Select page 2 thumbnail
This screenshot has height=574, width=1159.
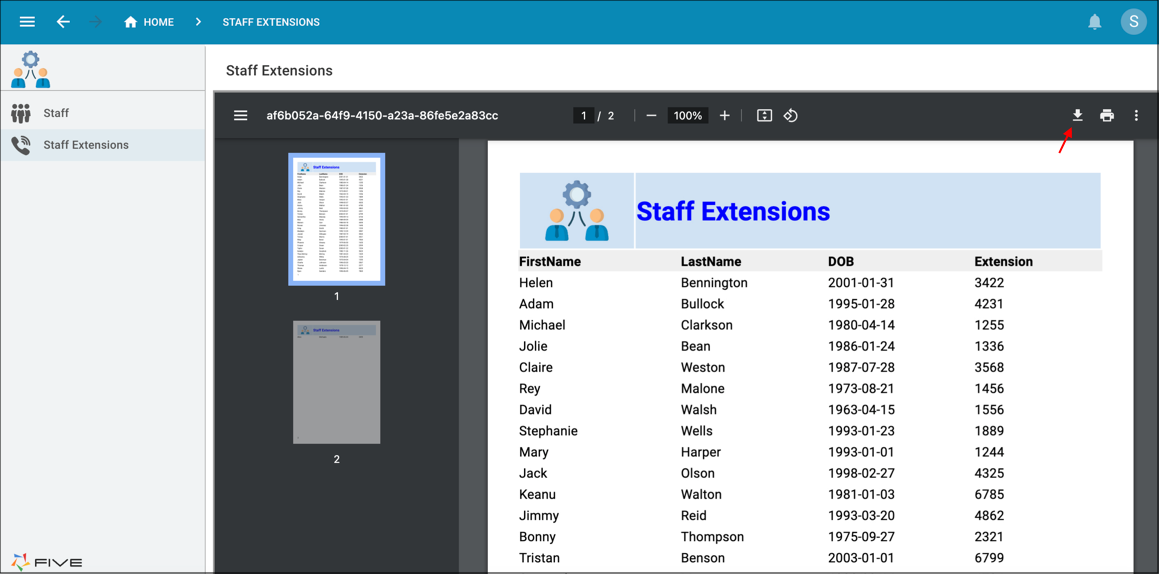[336, 382]
